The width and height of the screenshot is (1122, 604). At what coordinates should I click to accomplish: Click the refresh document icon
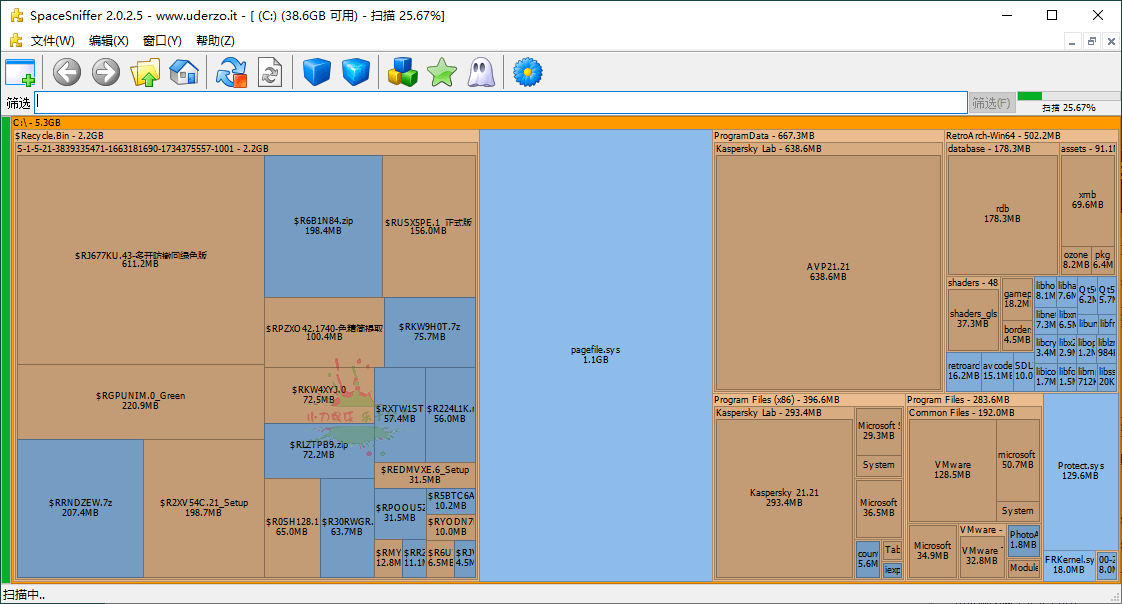270,72
